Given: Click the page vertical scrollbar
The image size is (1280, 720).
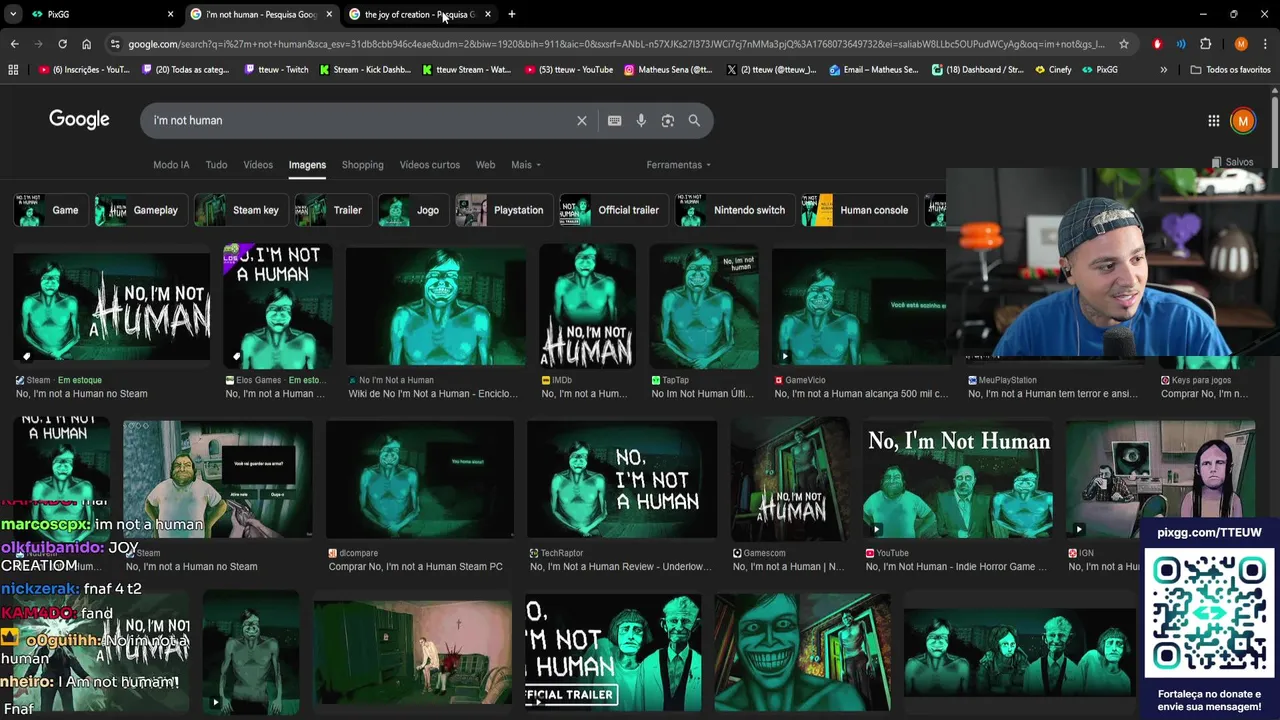Looking at the screenshot, I should [x=1275, y=130].
